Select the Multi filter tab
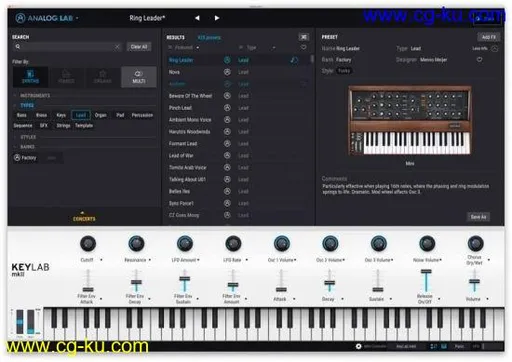512x362 pixels. click(x=139, y=77)
